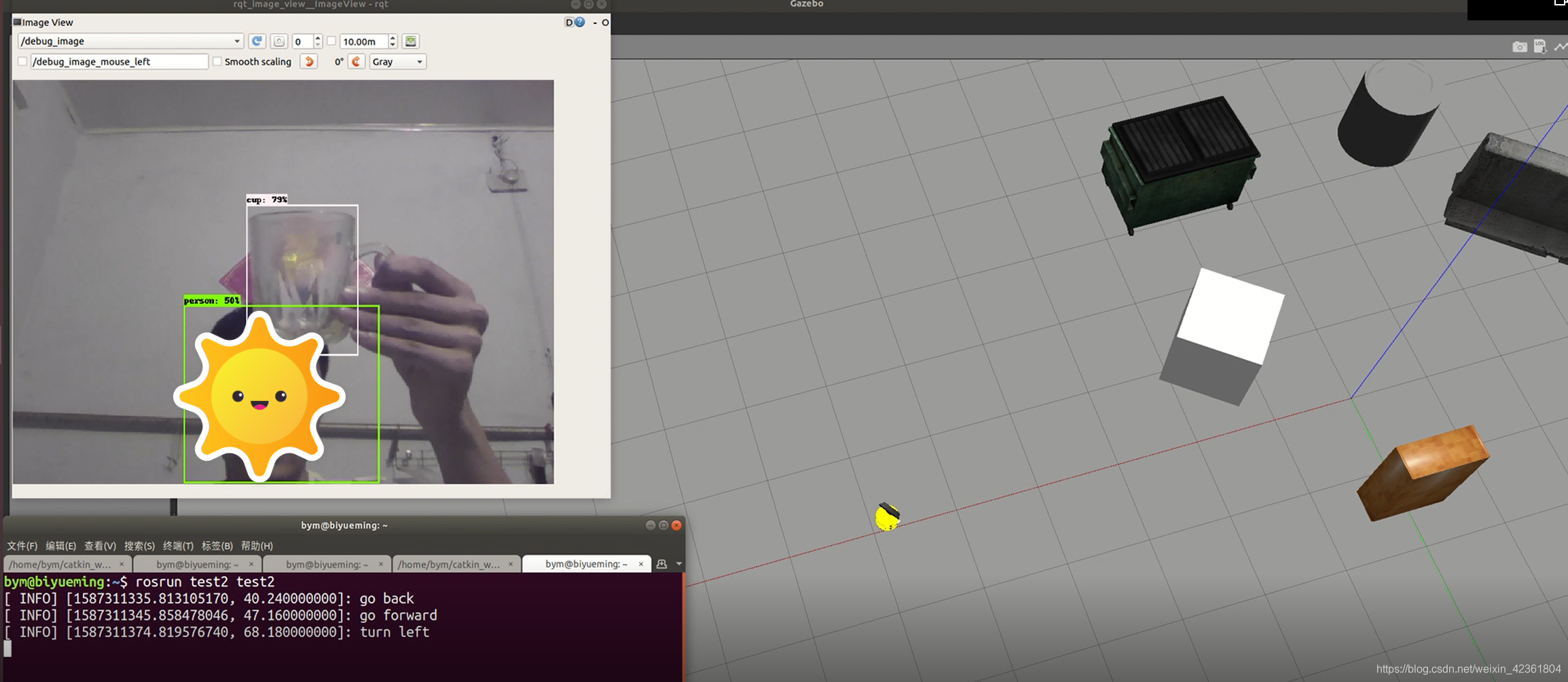The image size is (1568, 682).
Task: Decrease the 10.00m max range value
Action: (393, 45)
